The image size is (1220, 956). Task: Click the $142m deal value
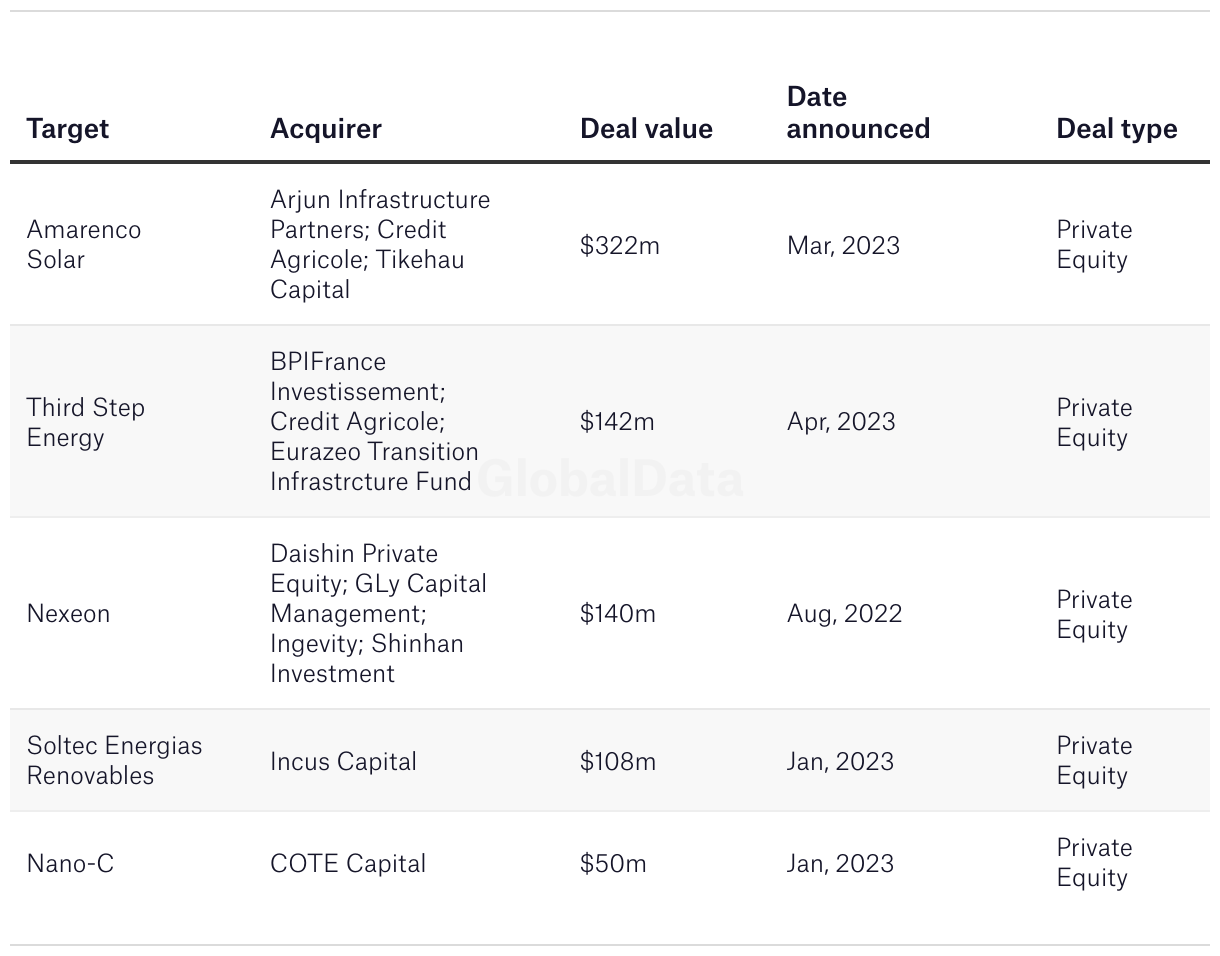[x=617, y=422]
